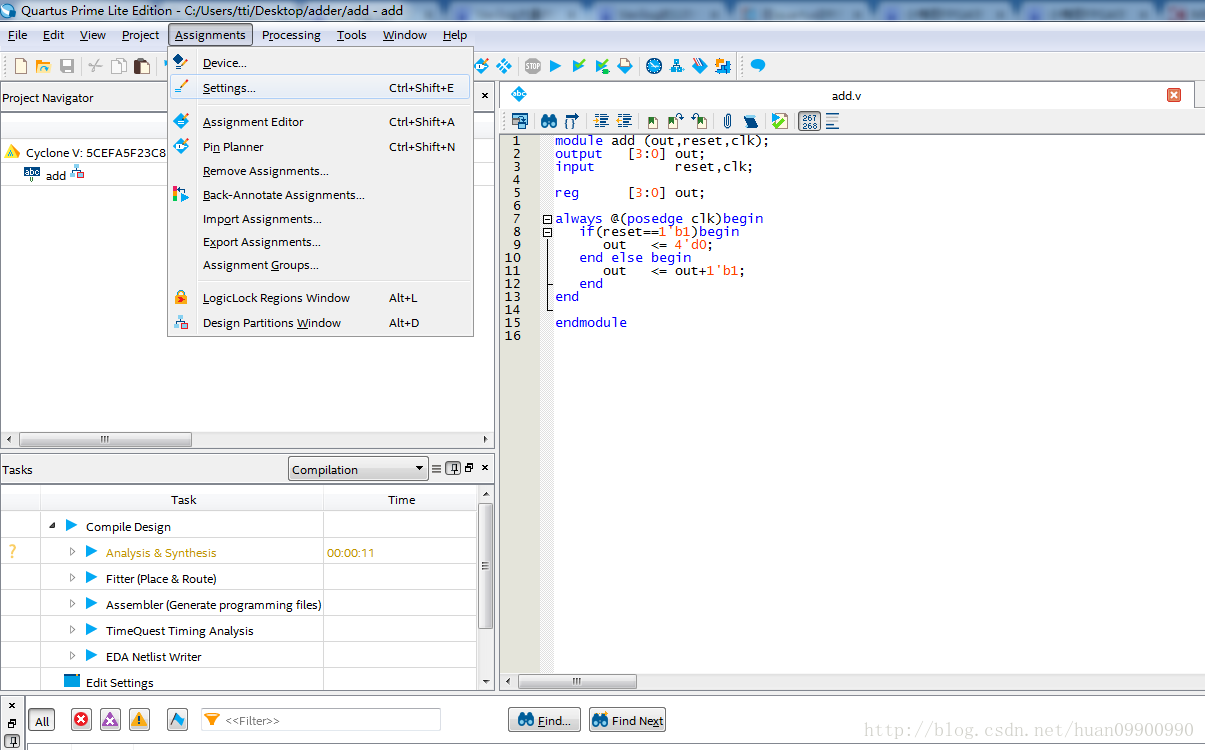The image size is (1205, 750).
Task: Click the Find... button
Action: click(545, 720)
